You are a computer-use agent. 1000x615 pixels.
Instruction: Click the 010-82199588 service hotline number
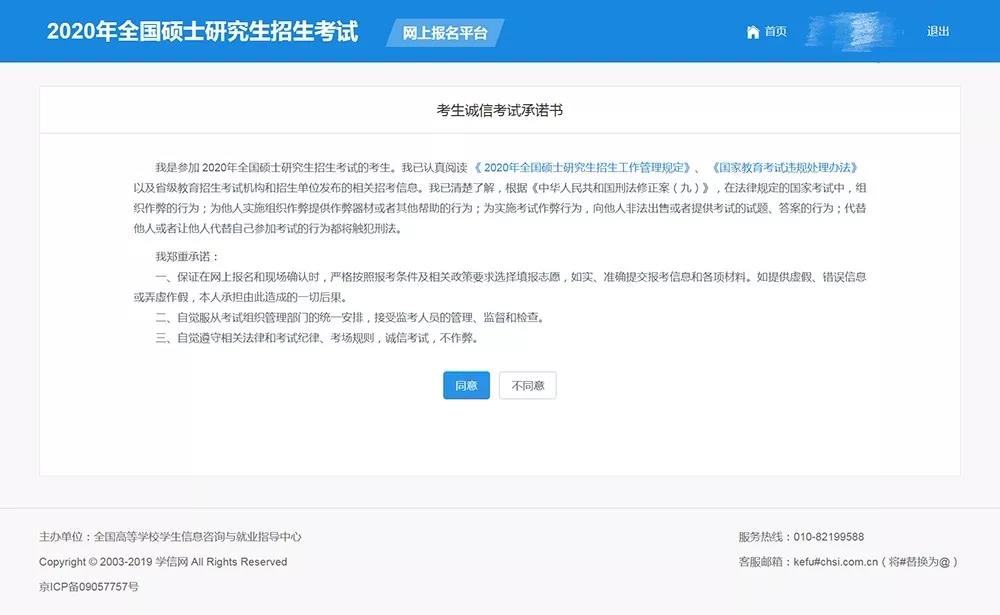(x=829, y=537)
